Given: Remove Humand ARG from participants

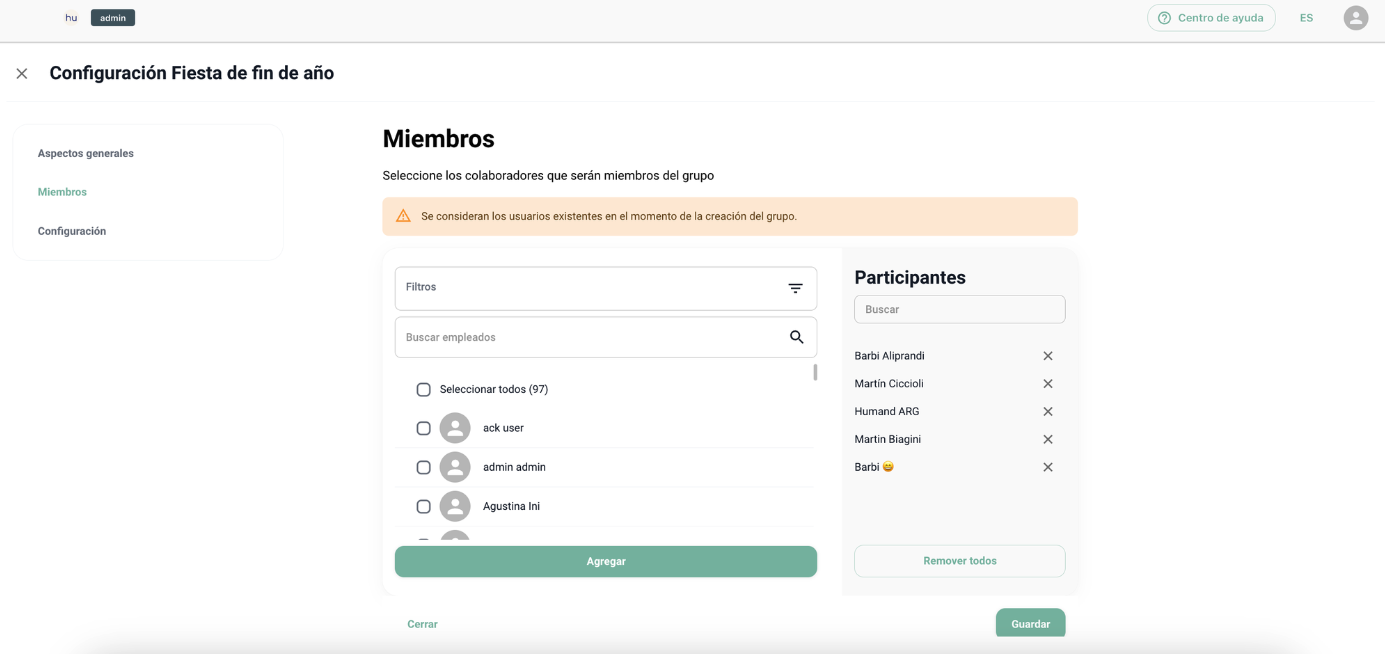Looking at the screenshot, I should [1048, 411].
